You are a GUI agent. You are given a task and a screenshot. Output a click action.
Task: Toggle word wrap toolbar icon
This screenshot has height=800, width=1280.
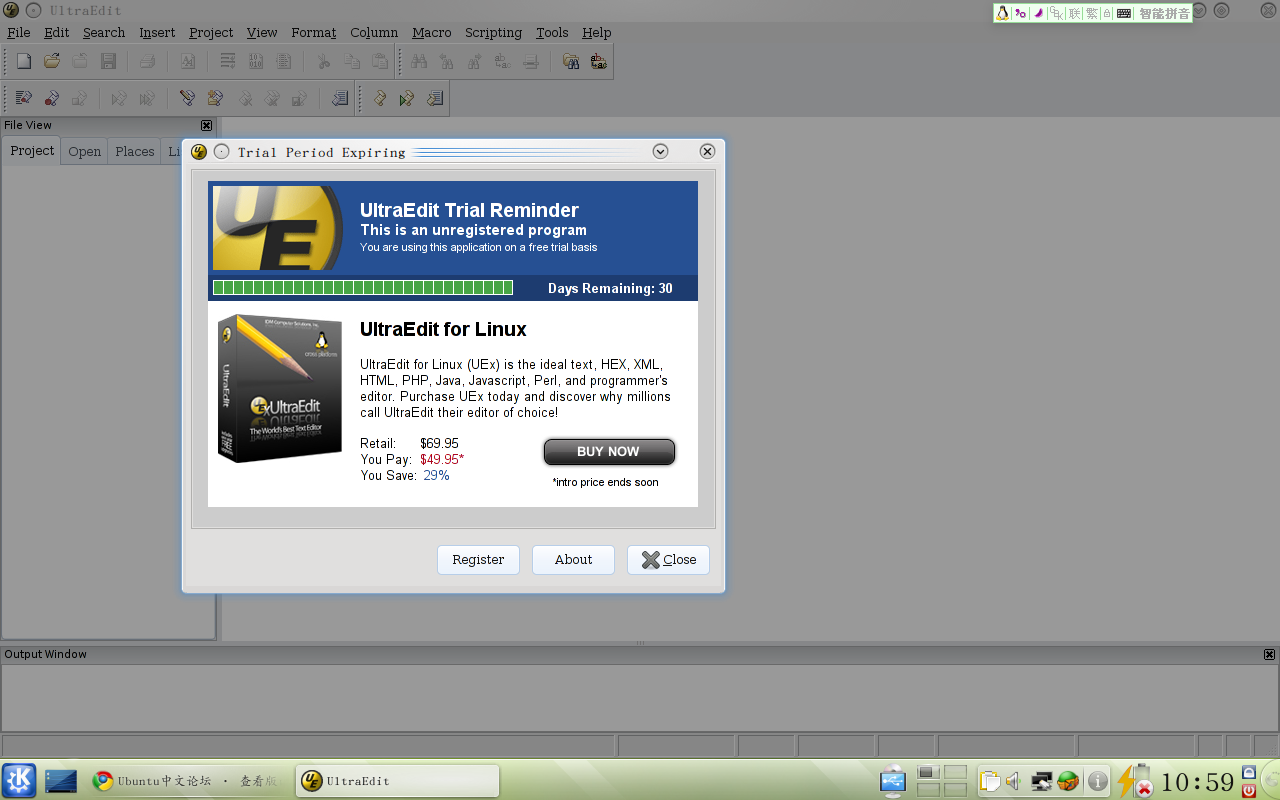click(228, 61)
